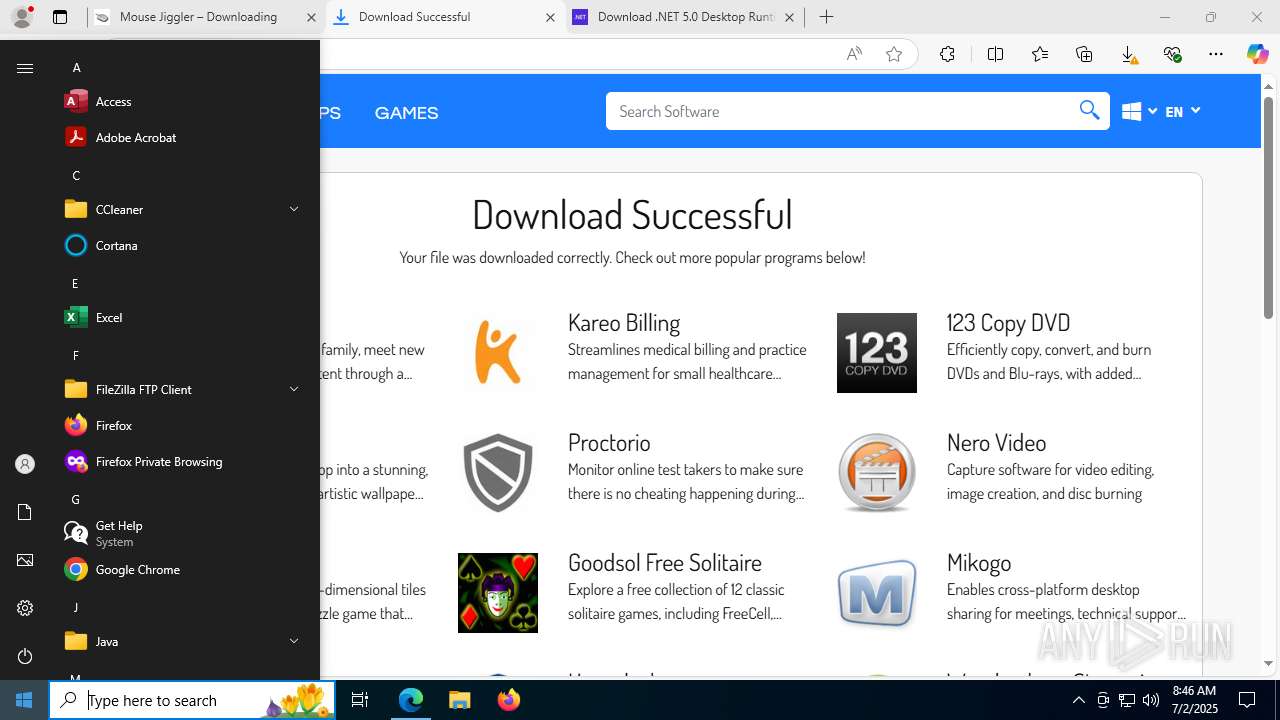Open the Proctorio link

point(609,442)
